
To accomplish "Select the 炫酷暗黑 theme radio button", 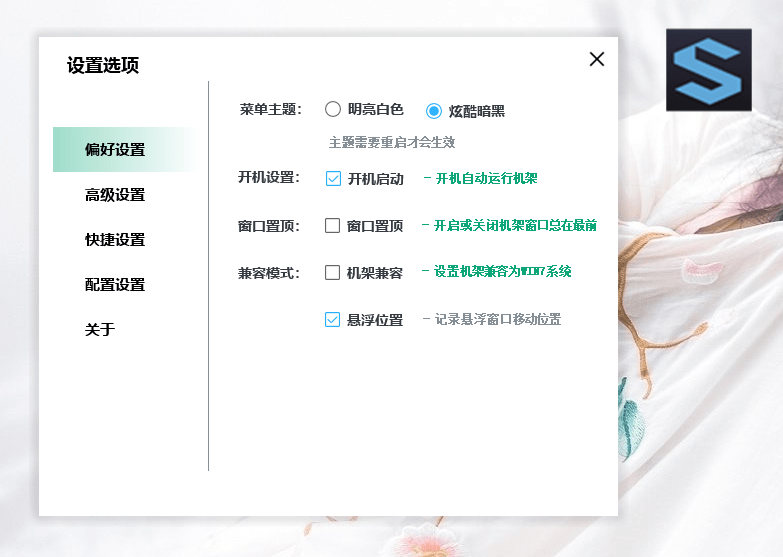I will [433, 111].
